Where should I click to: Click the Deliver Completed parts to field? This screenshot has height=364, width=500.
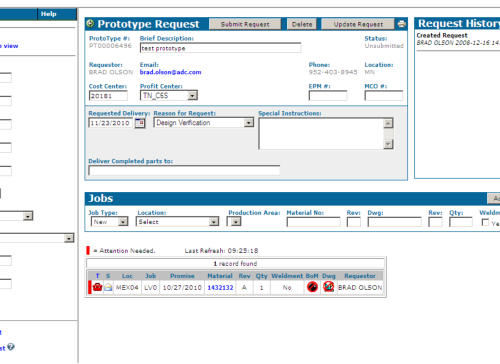point(184,170)
